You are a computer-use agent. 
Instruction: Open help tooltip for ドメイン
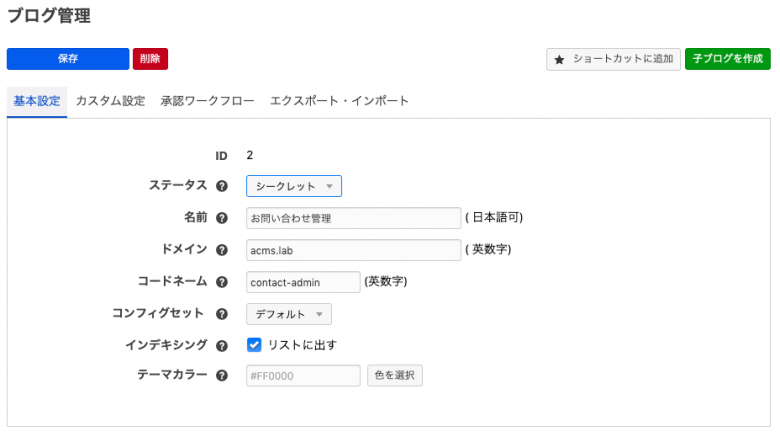[222, 250]
